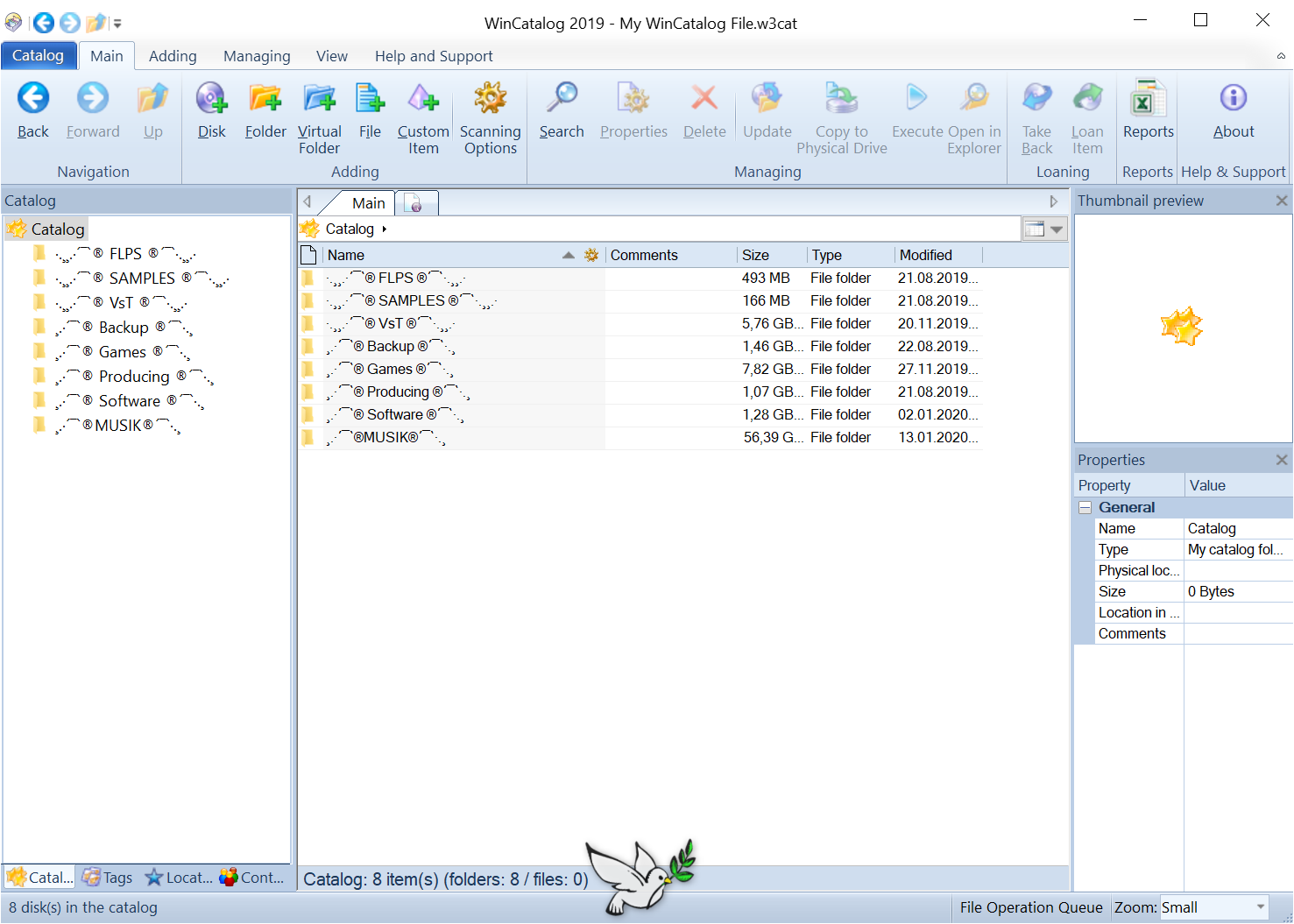
Task: Click Open in Explorer icon
Action: [974, 98]
